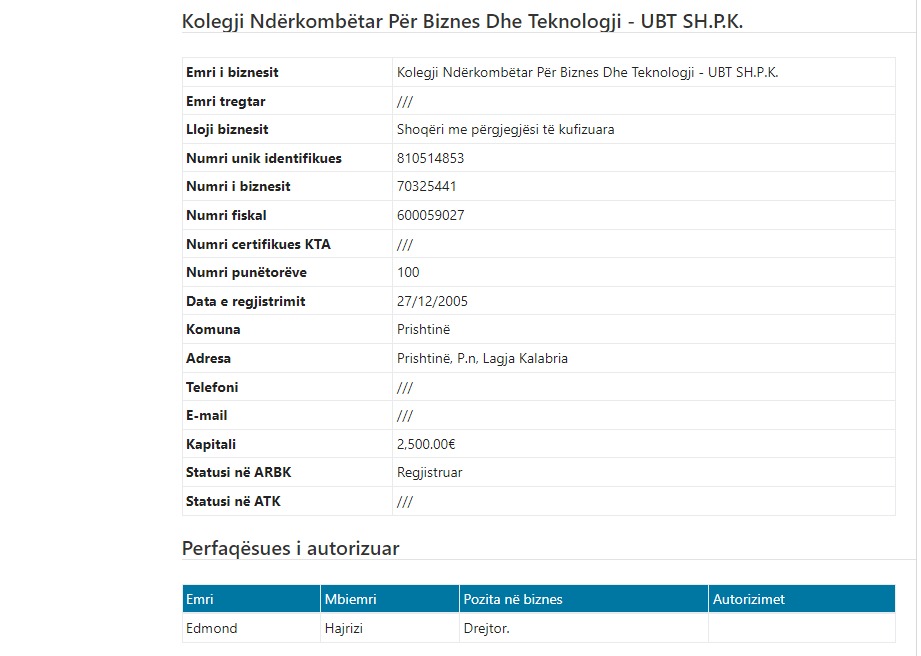Click the 'E-mail' row label
This screenshot has height=656, width=921.
point(207,415)
